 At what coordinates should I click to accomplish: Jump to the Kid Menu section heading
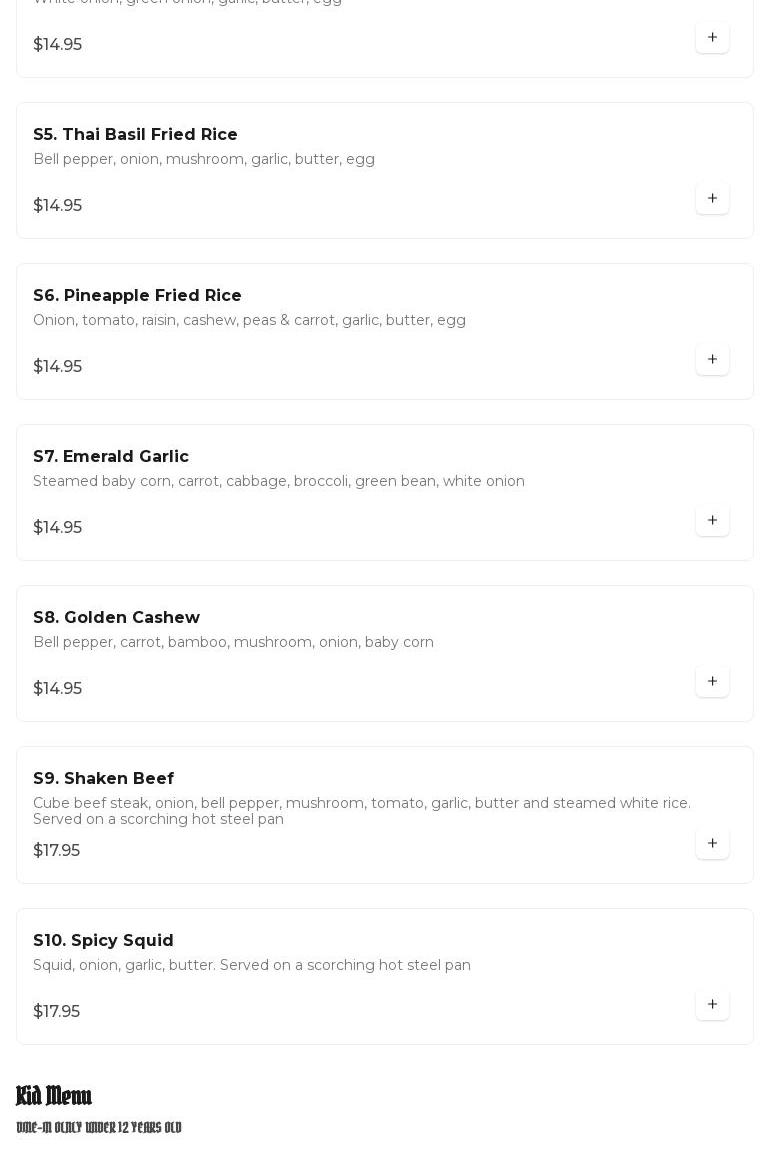point(54,1096)
